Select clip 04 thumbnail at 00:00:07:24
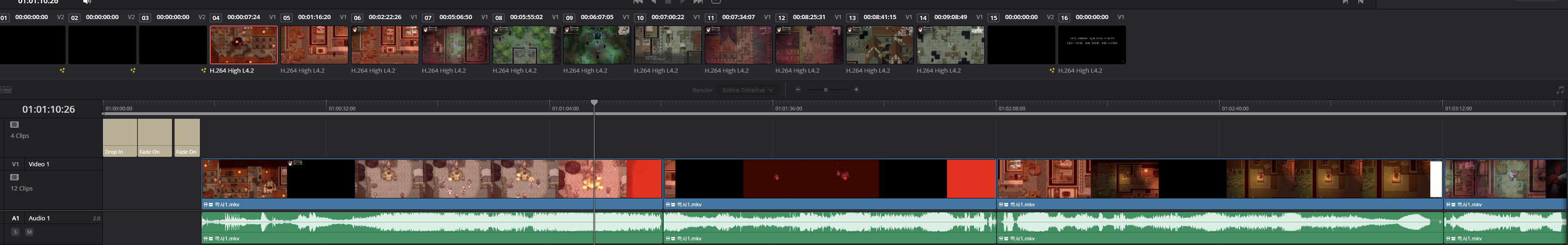The width and height of the screenshot is (1568, 245). click(243, 45)
